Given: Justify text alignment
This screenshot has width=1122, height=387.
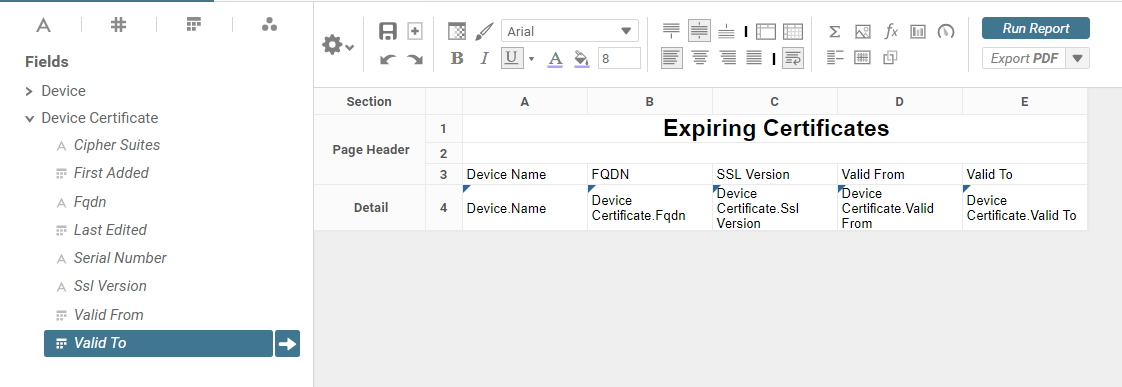Looking at the screenshot, I should [754, 58].
